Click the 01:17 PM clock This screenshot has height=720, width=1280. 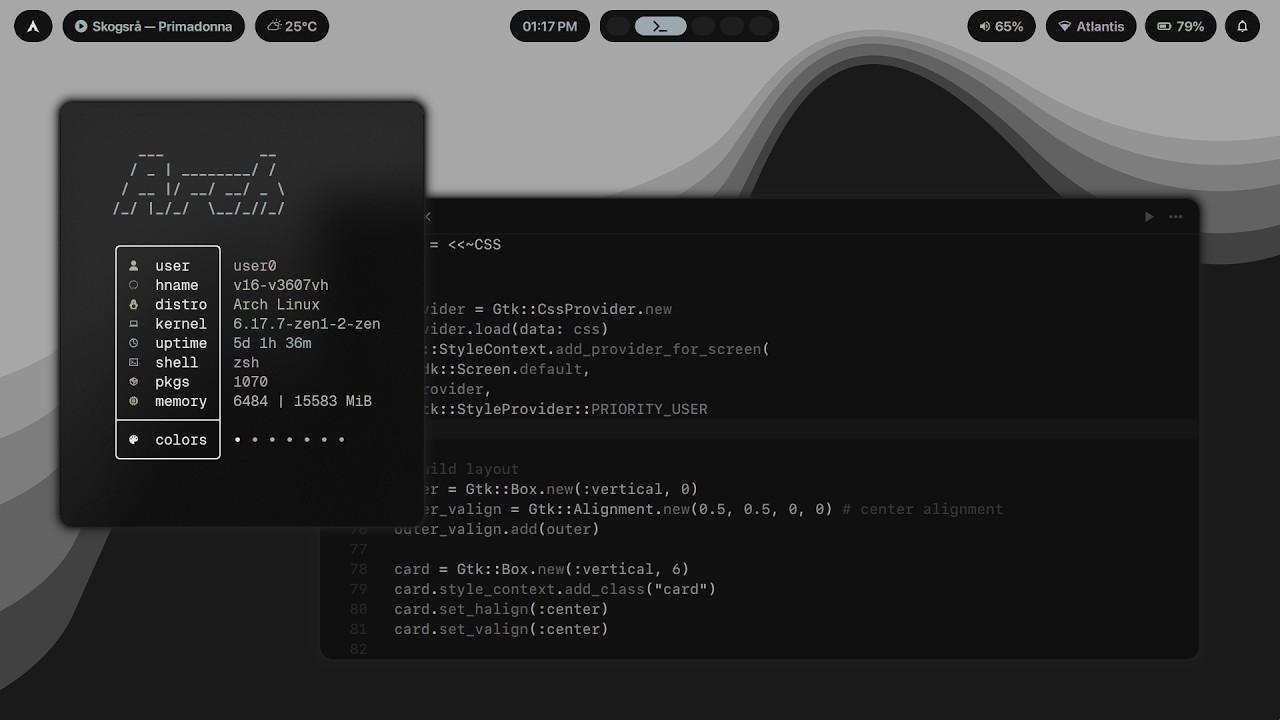(x=550, y=26)
